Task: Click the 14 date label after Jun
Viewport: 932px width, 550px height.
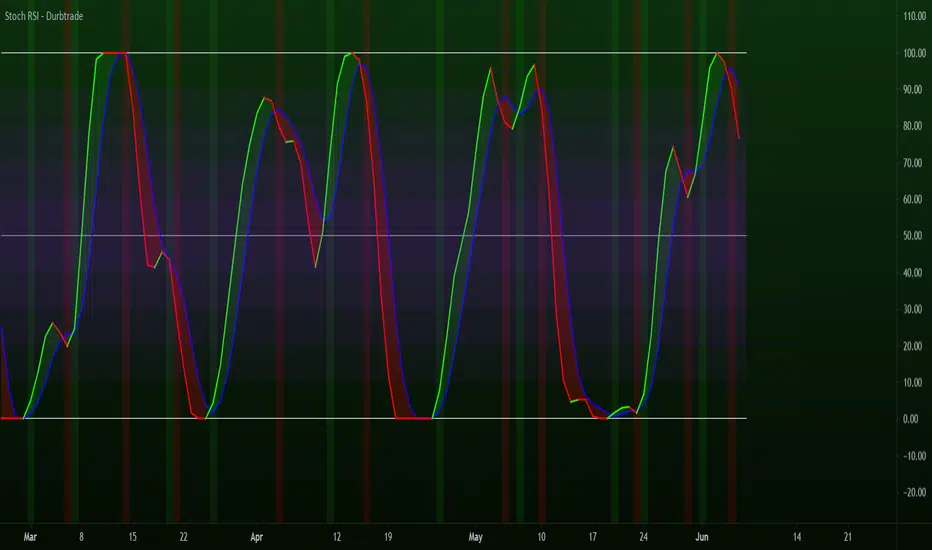Action: click(796, 537)
